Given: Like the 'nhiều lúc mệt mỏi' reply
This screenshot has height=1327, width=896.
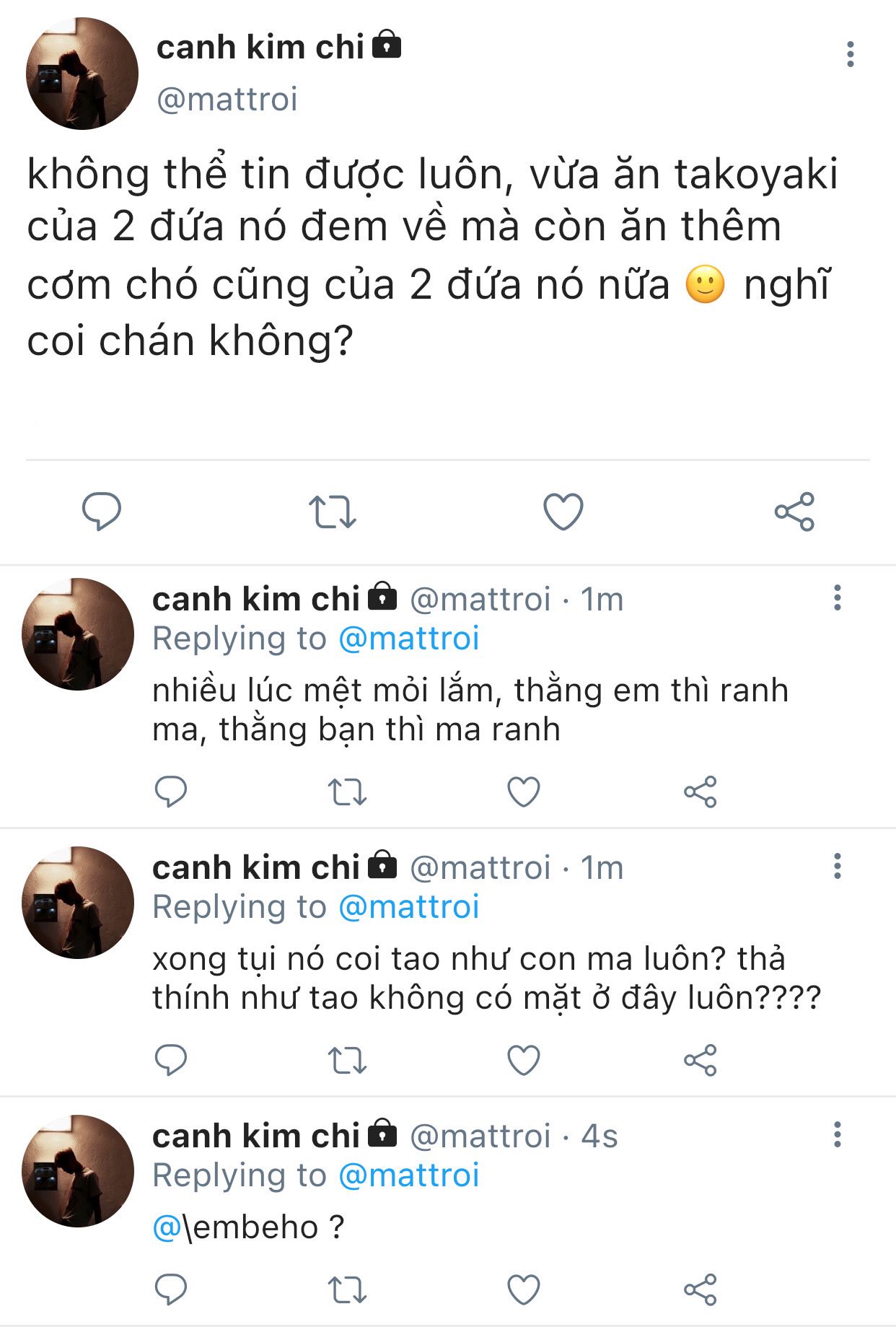Looking at the screenshot, I should pos(524,792).
